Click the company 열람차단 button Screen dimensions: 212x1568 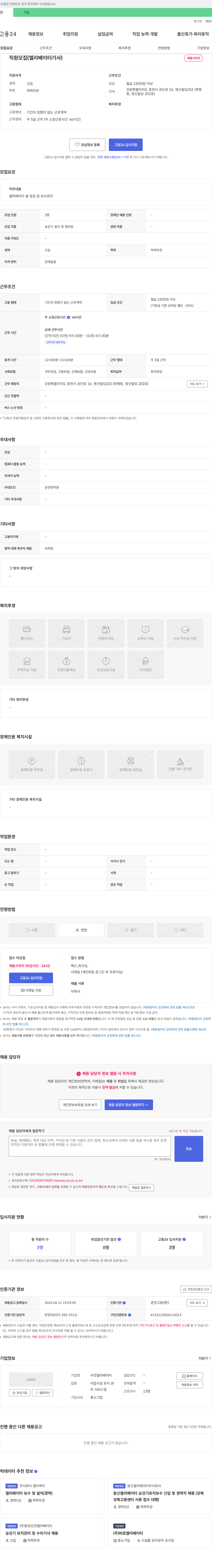[43, 1393]
